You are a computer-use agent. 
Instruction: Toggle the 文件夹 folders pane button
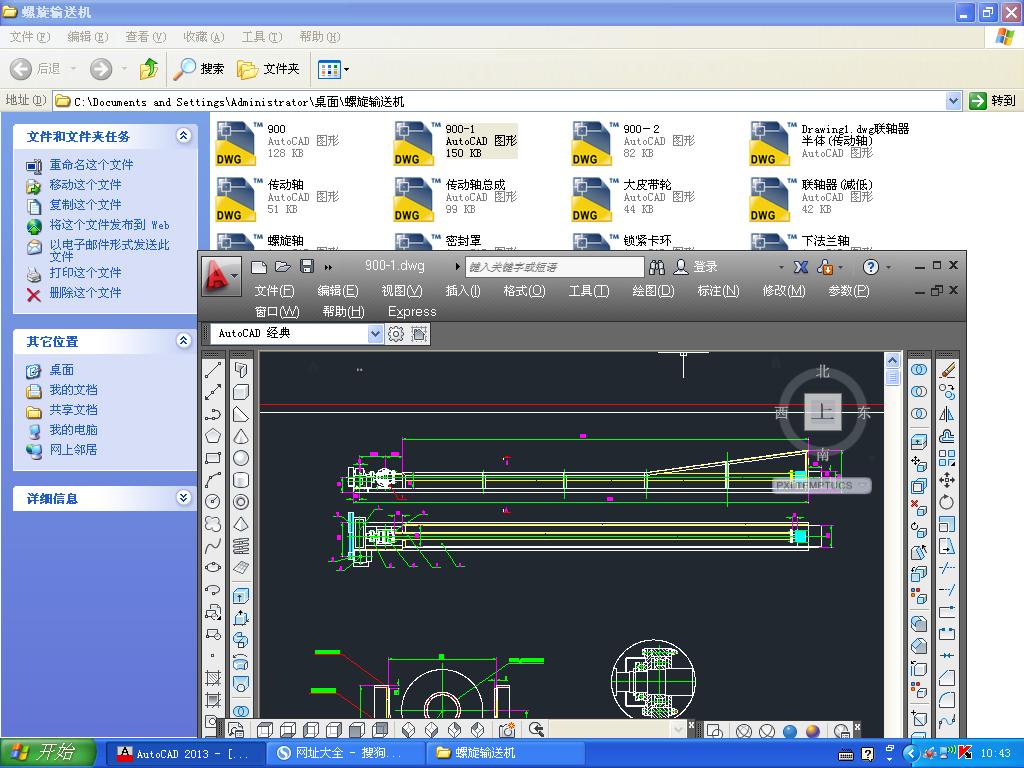pos(269,69)
